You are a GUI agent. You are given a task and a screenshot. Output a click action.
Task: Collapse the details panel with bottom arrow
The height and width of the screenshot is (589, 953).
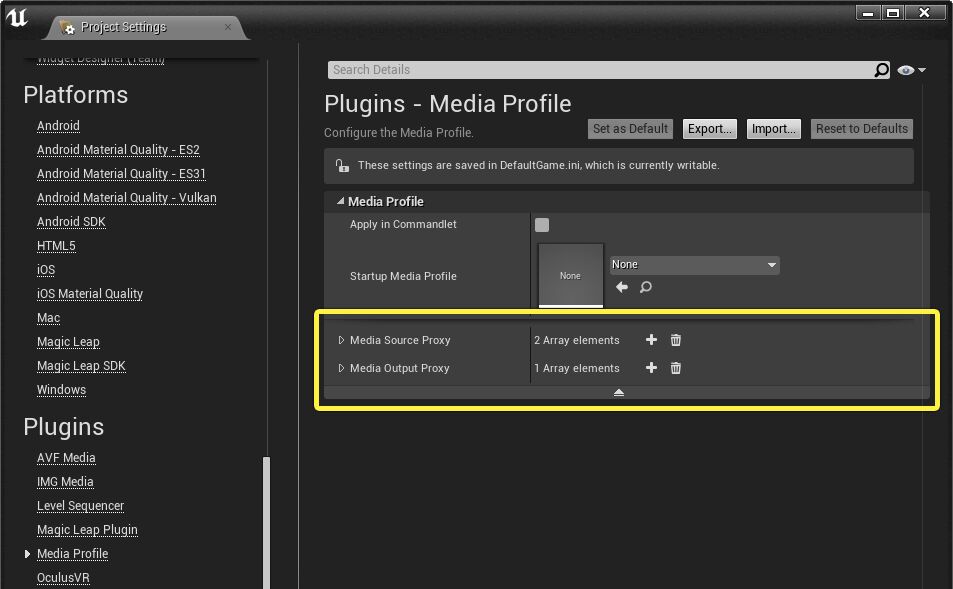click(x=618, y=392)
